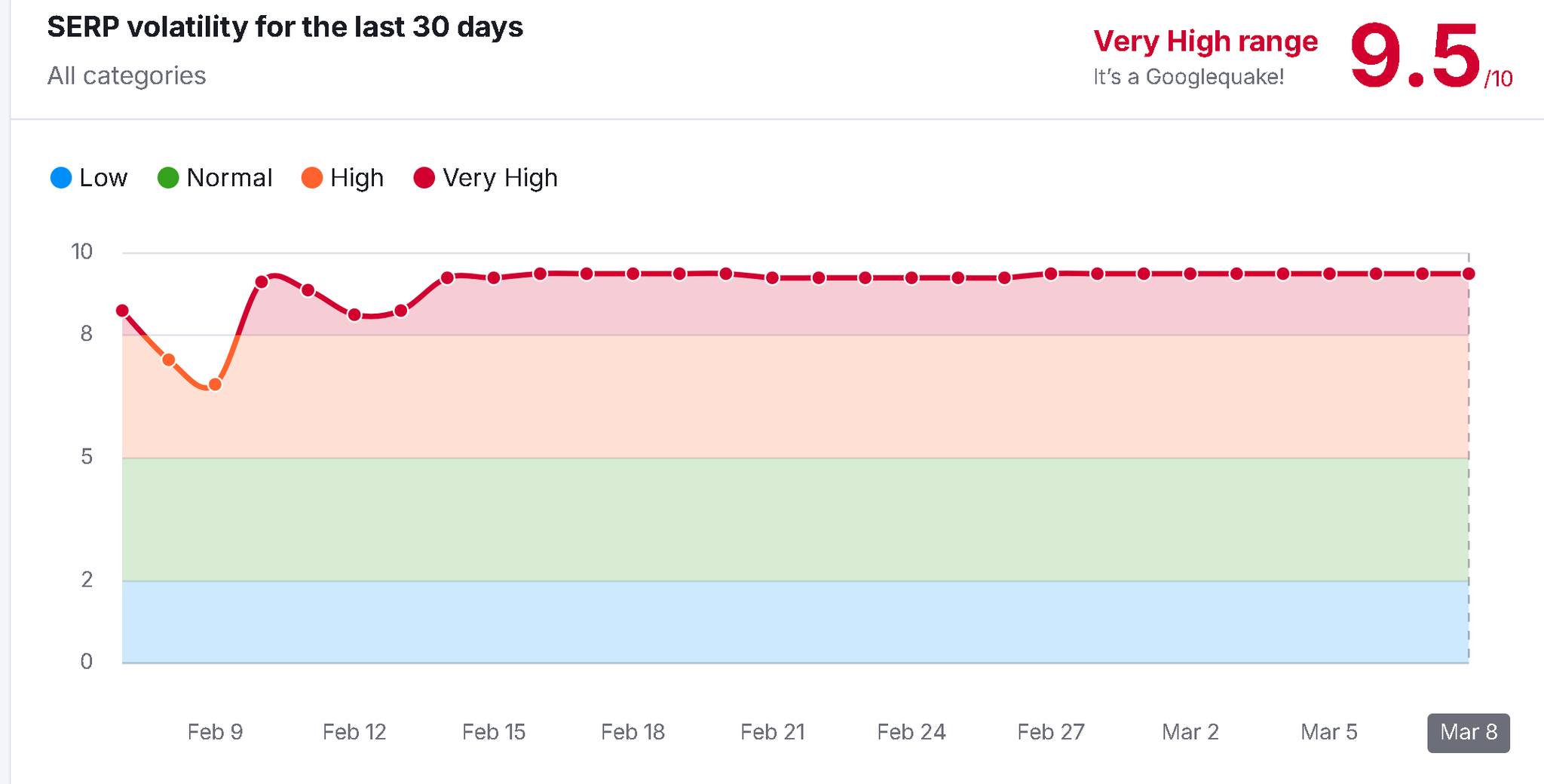1544x784 pixels.
Task: Click the All categories subtitle
Action: pos(127,75)
